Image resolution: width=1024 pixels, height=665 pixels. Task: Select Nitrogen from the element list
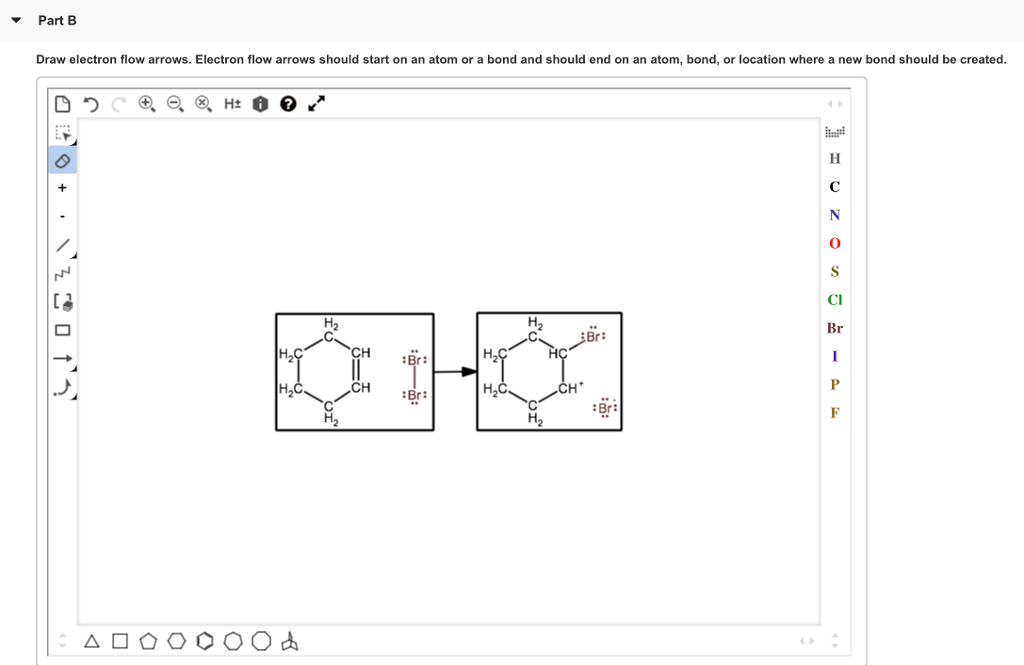834,214
